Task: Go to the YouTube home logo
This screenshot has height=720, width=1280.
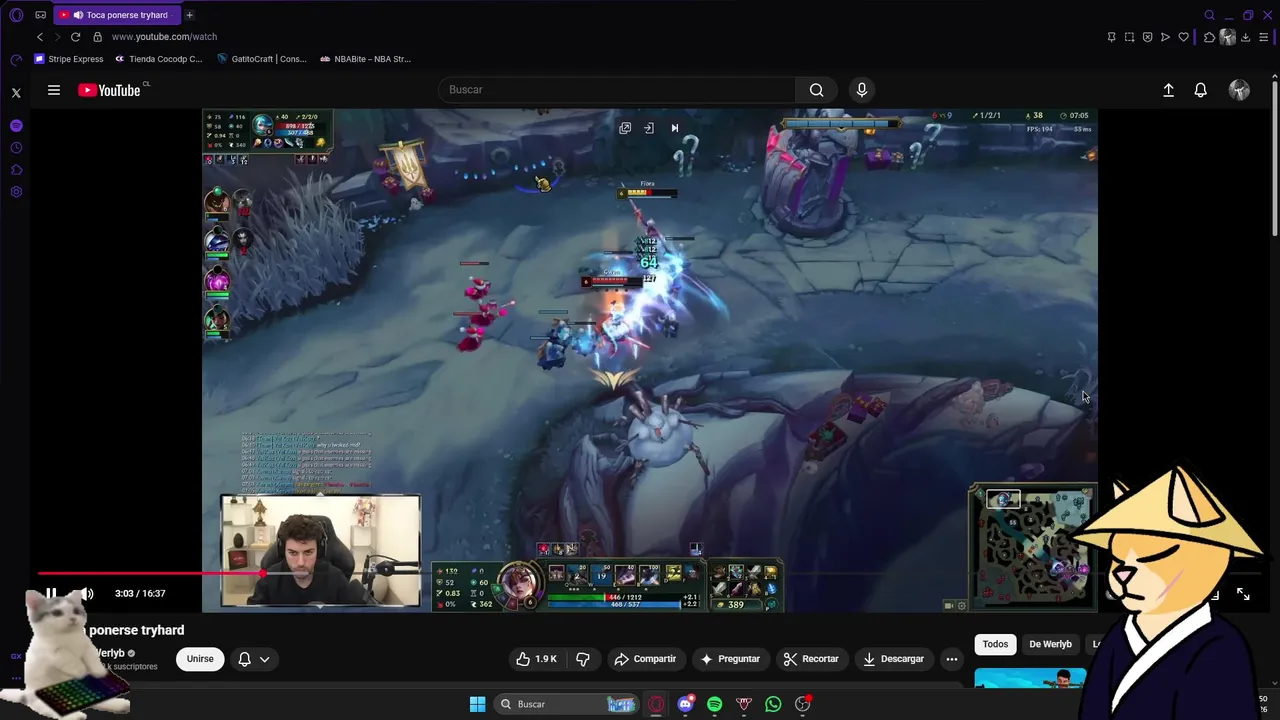Action: [110, 90]
